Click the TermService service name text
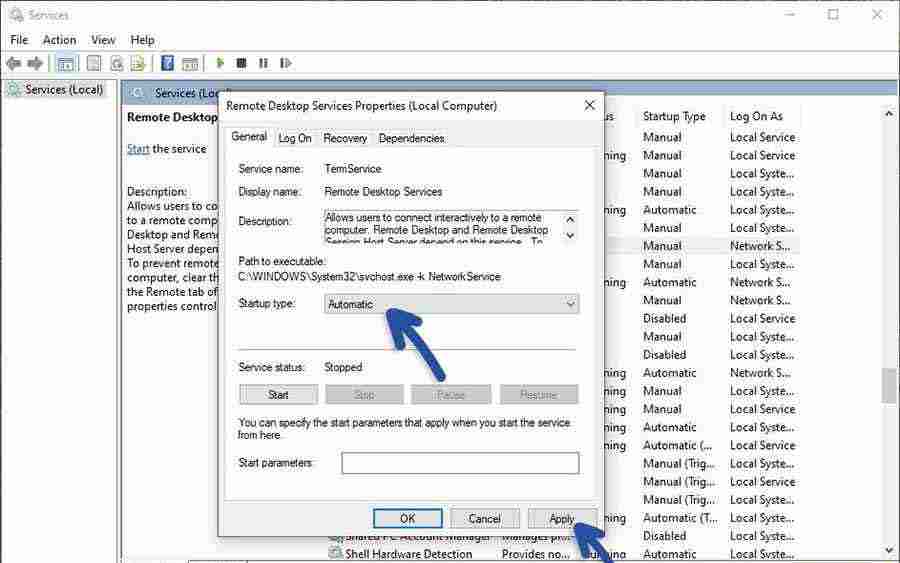Viewport: 900px width, 563px height. 353,169
